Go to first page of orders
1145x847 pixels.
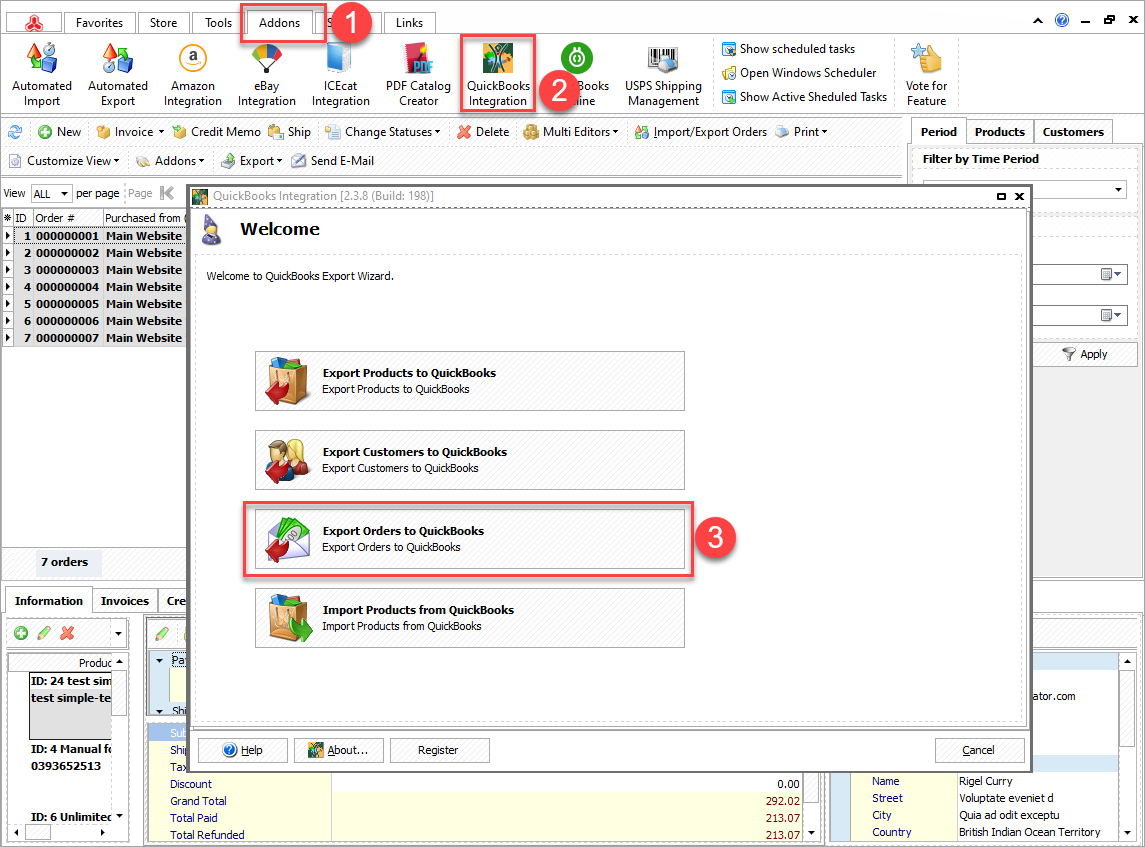click(167, 193)
